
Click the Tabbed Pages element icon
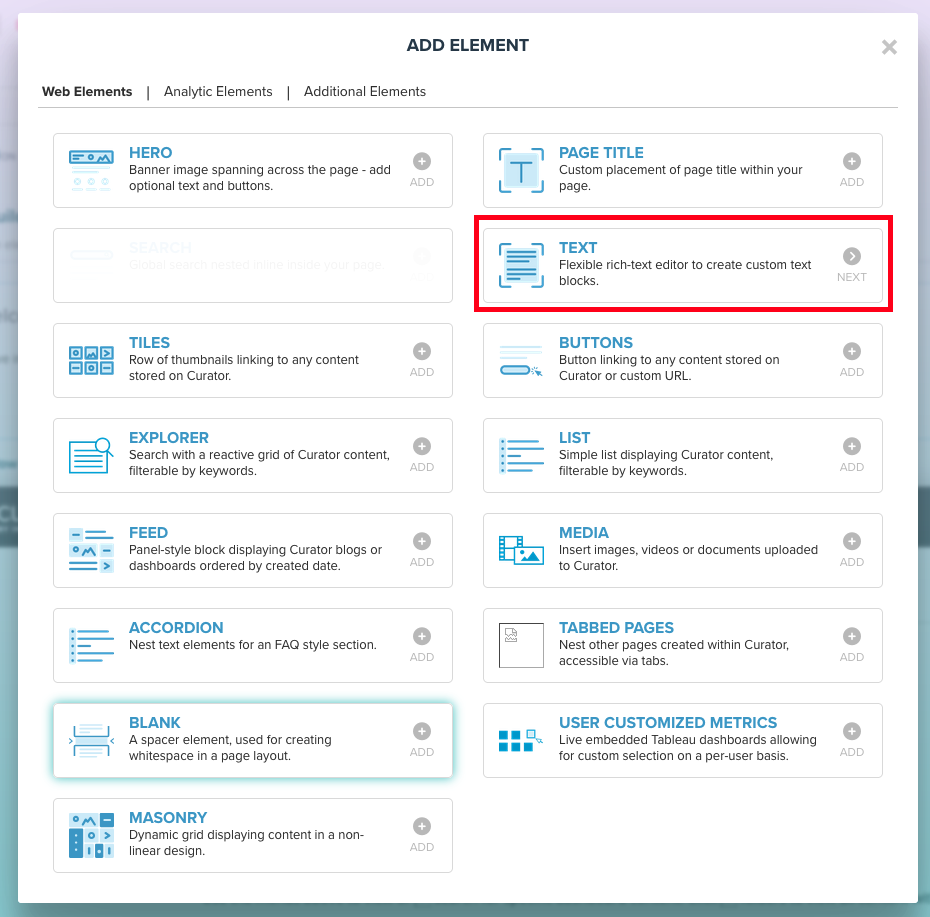click(x=521, y=645)
